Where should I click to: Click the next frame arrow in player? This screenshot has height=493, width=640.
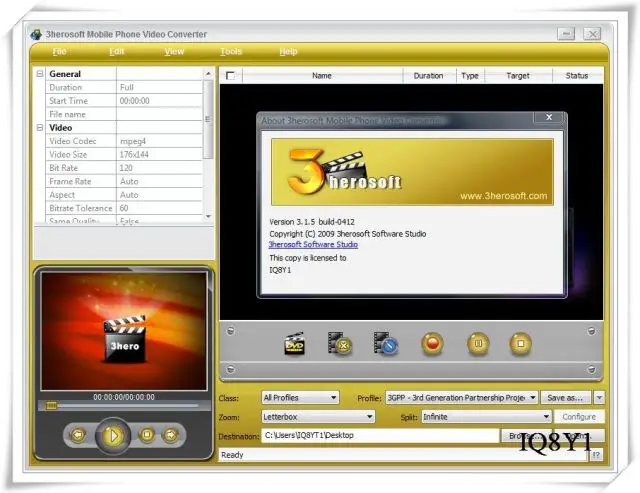(171, 435)
